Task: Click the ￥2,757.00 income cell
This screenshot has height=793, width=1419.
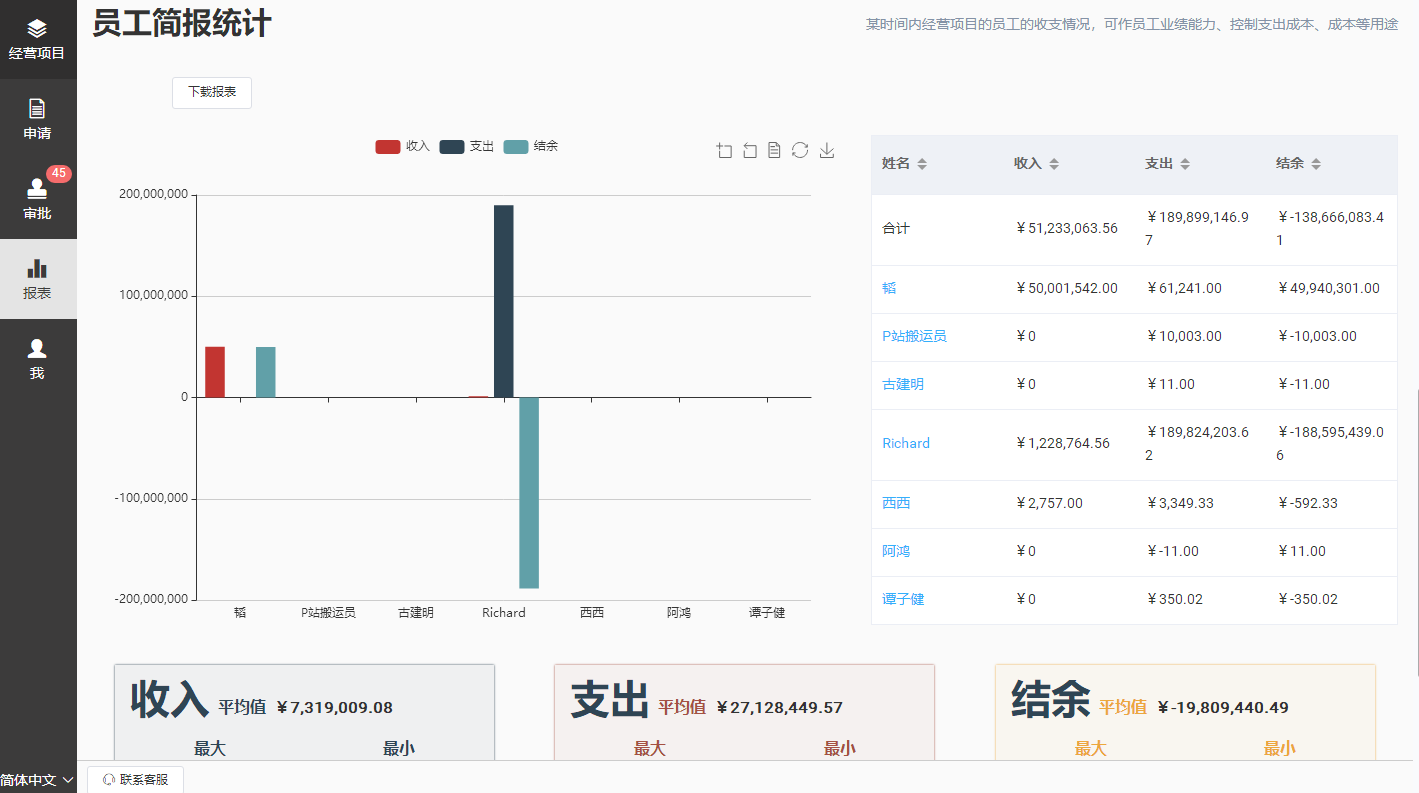Action: click(x=1048, y=503)
